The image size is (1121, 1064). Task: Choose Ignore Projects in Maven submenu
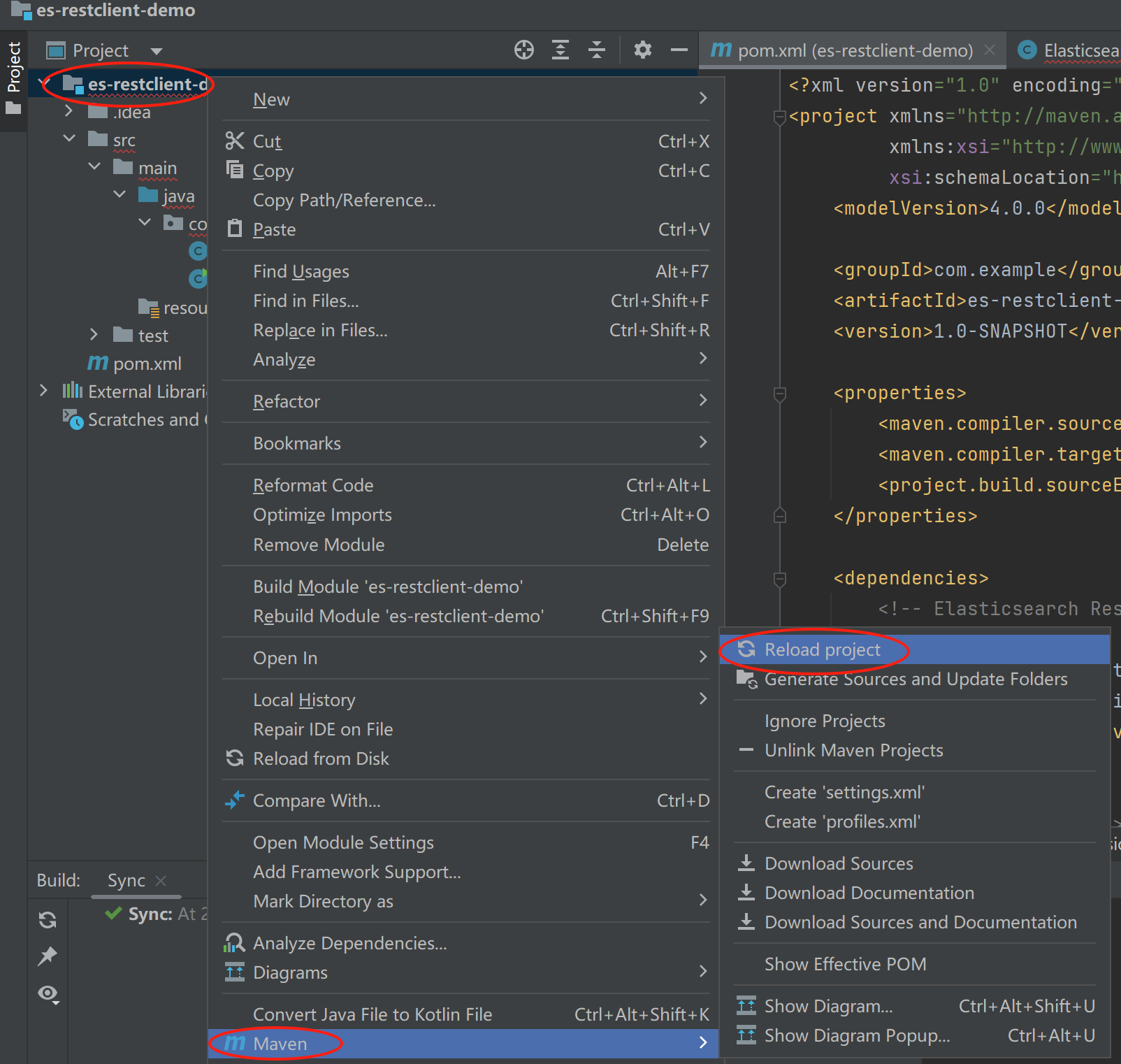click(915, 720)
